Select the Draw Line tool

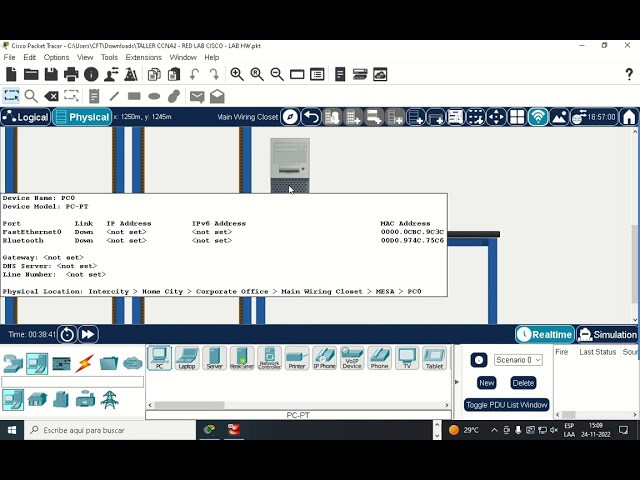[114, 96]
